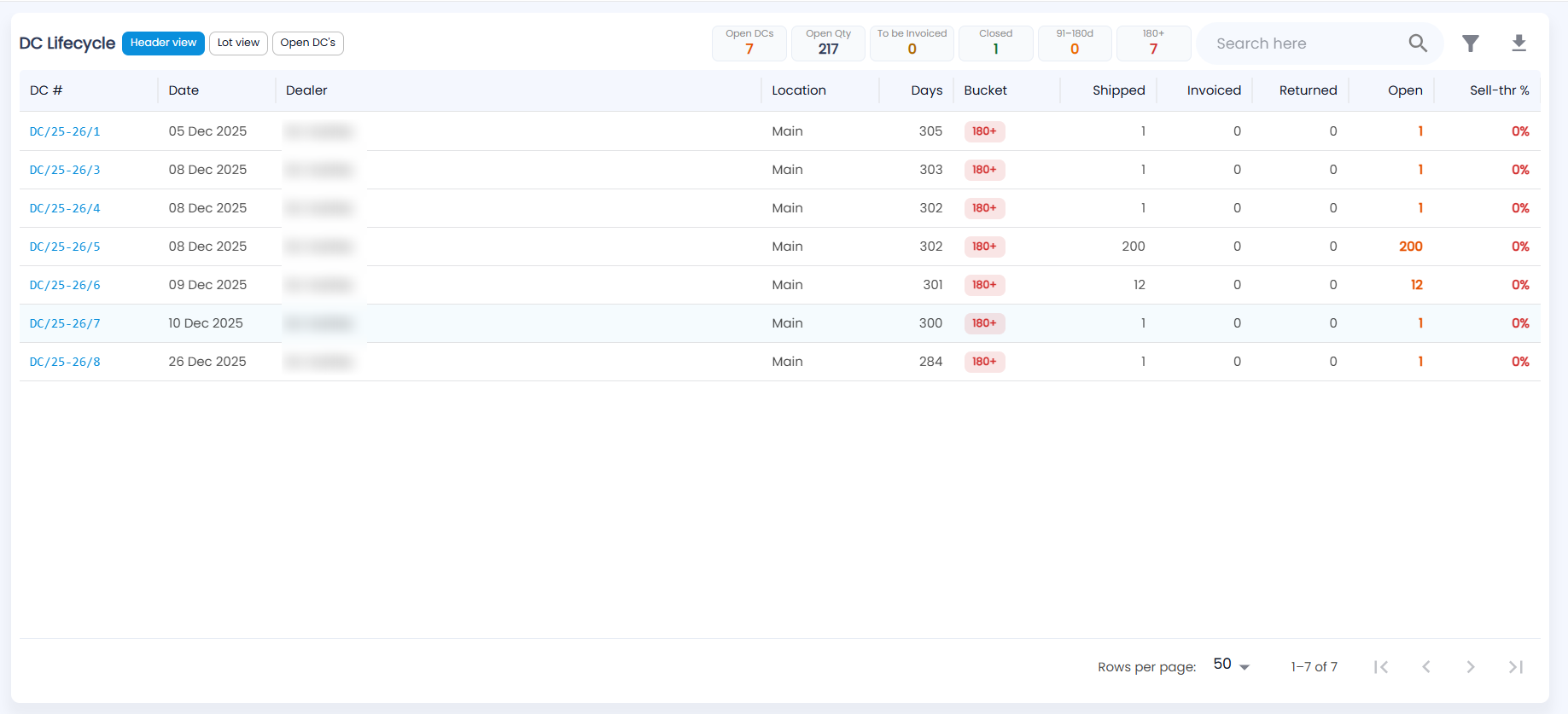1568x714 pixels.
Task: Open DC/25-26/8 link
Action: pos(65,362)
